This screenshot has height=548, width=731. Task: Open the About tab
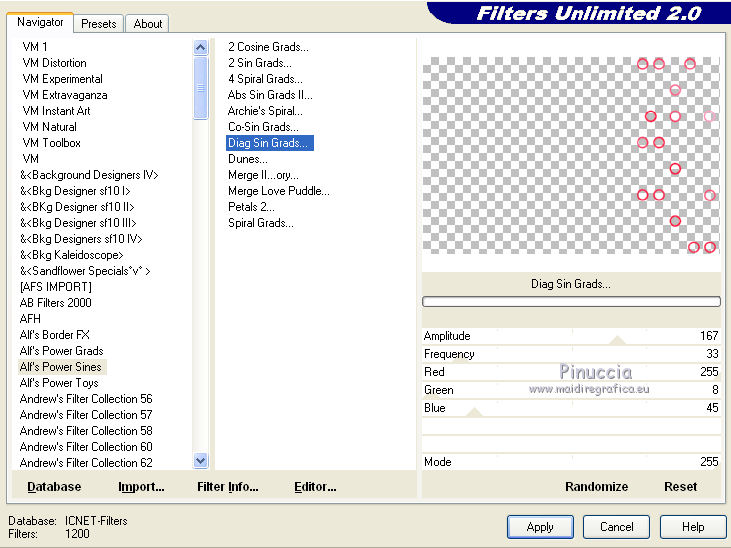click(x=147, y=24)
